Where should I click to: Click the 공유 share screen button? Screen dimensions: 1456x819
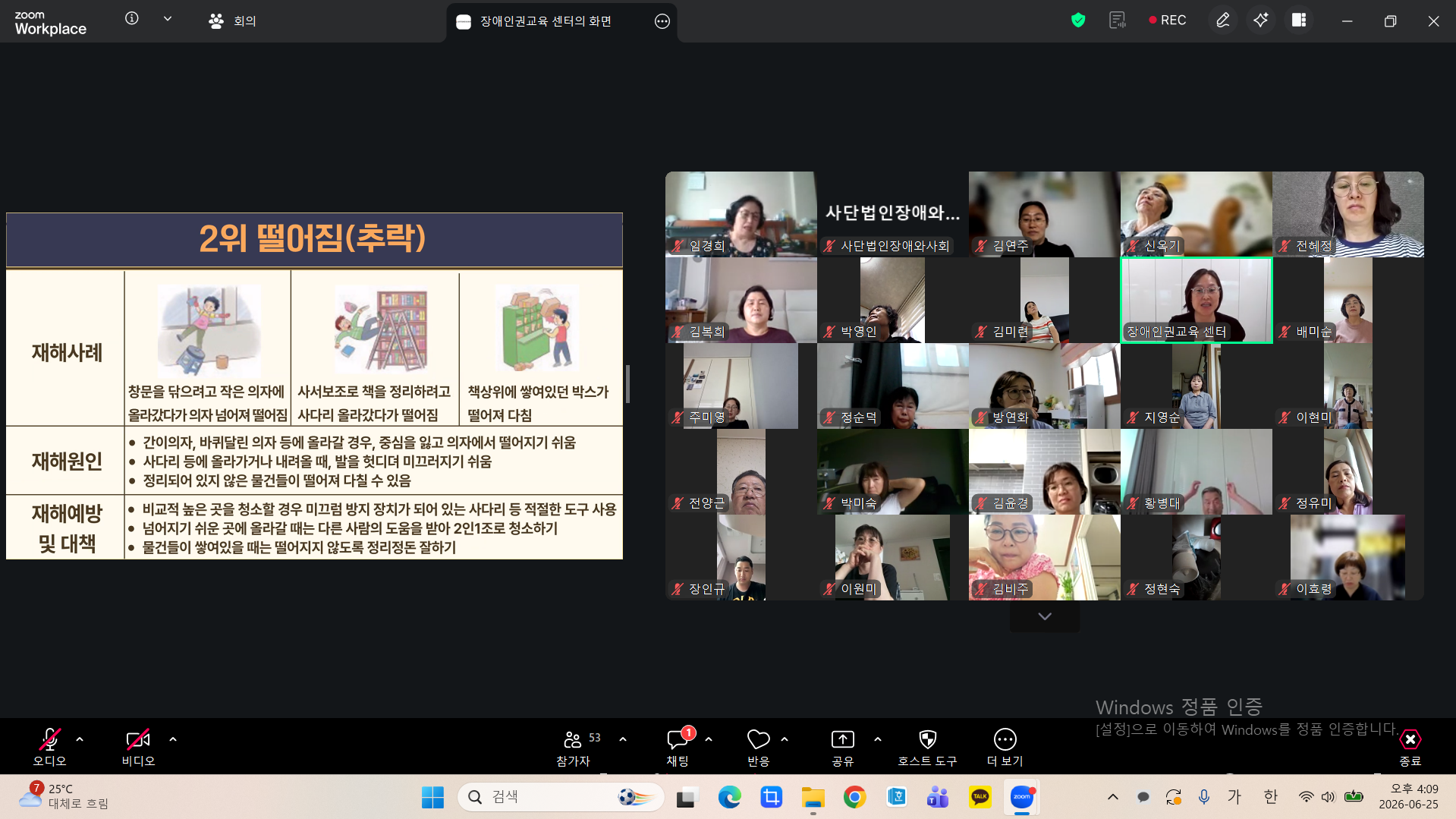pos(843,747)
